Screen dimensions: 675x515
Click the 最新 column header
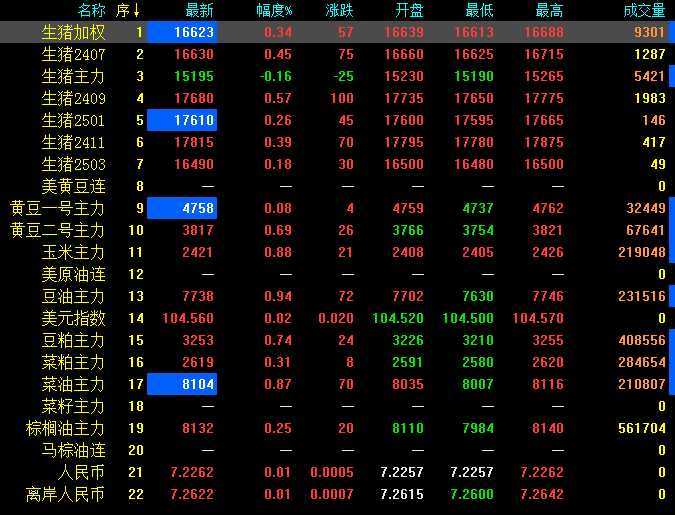click(200, 10)
